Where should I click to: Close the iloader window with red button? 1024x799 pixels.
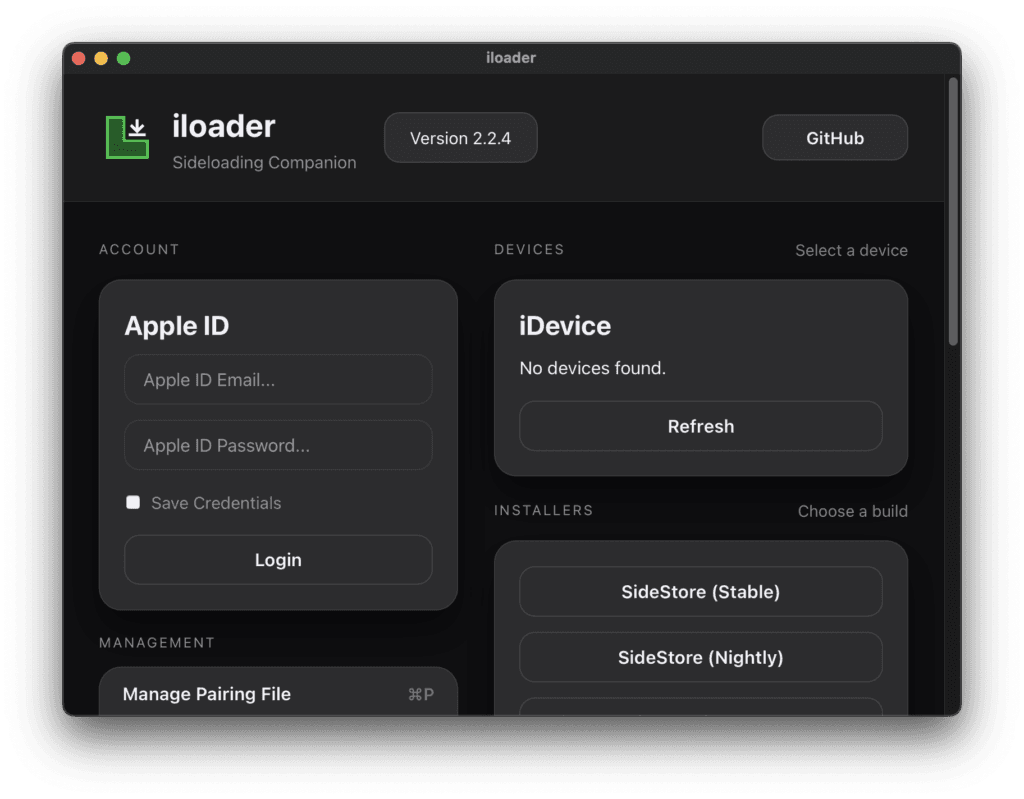[79, 58]
